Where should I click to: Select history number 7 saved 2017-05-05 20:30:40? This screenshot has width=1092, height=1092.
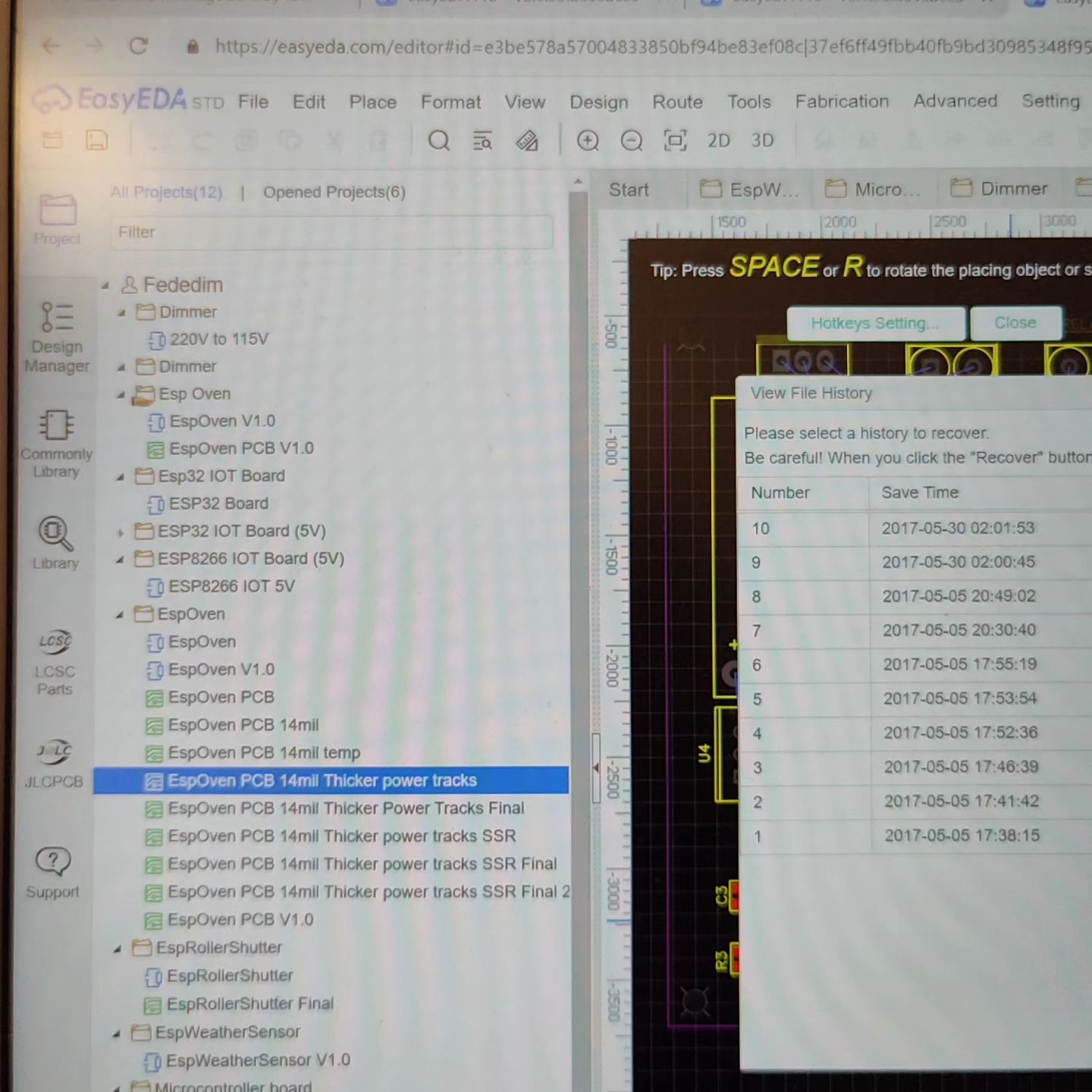coord(915,631)
